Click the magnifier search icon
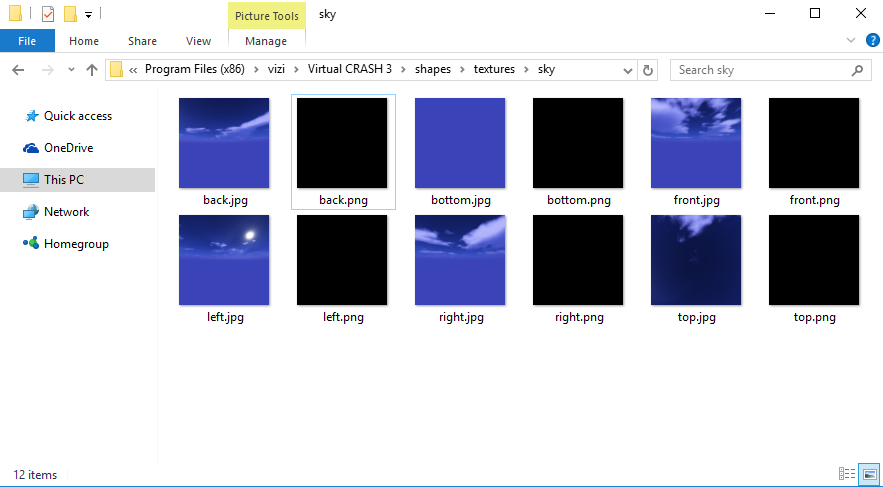Image resolution: width=883 pixels, height=487 pixels. (857, 70)
